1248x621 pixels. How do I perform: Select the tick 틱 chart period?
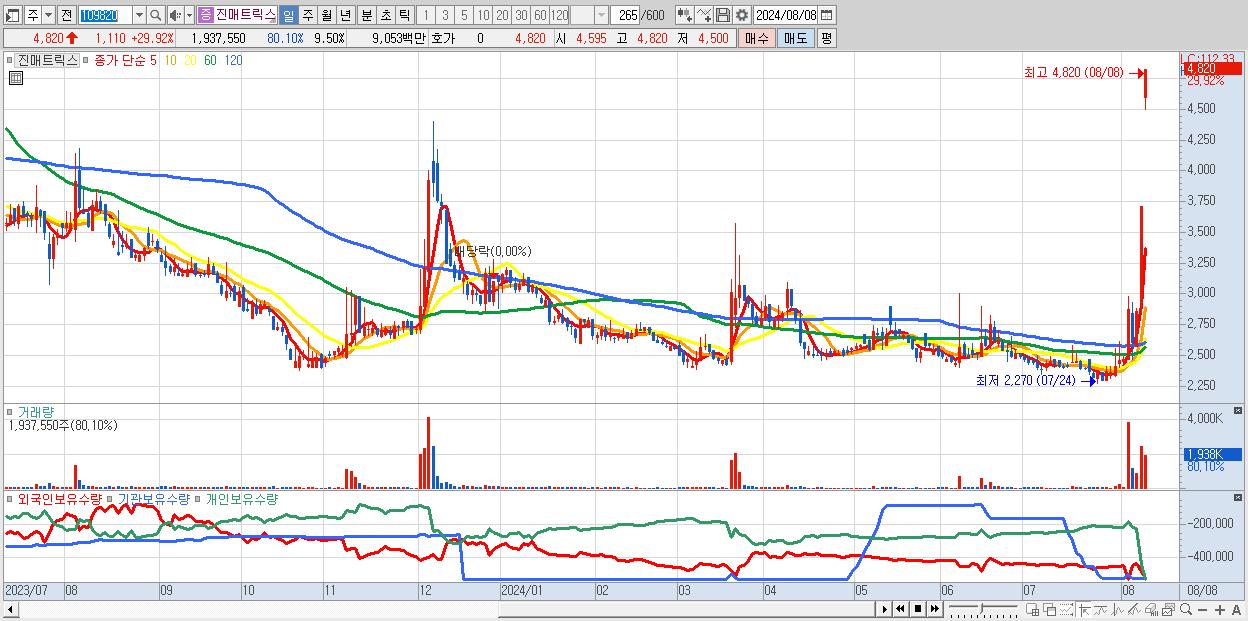[404, 15]
